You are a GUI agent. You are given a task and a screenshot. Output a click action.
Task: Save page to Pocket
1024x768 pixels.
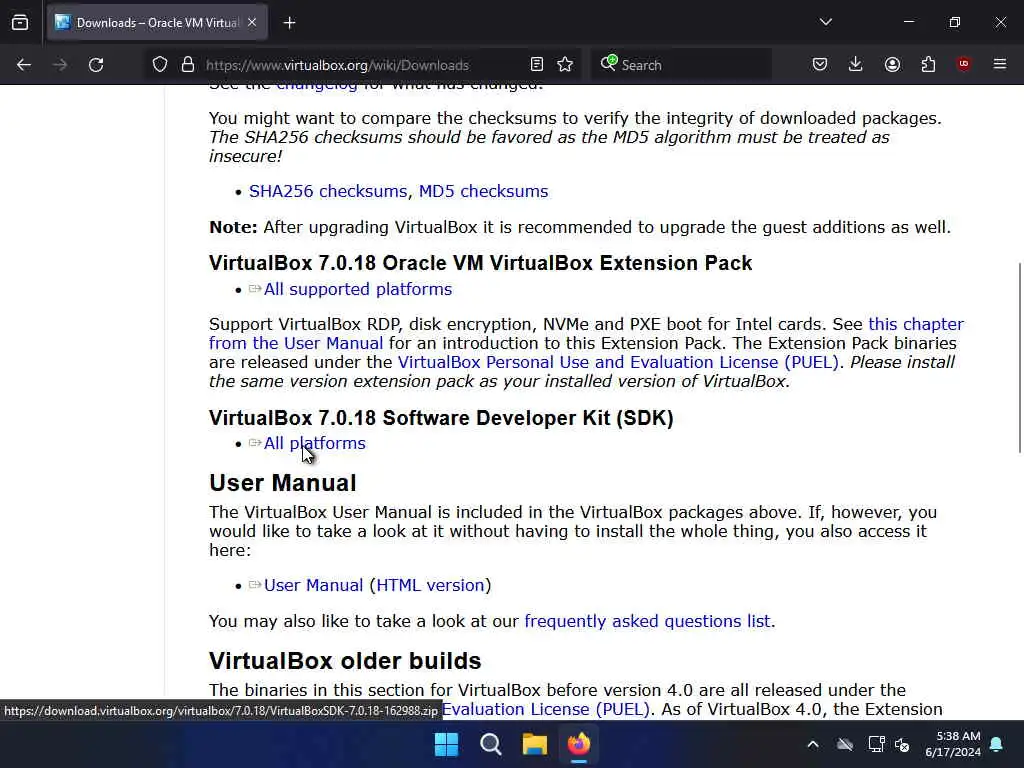click(820, 65)
